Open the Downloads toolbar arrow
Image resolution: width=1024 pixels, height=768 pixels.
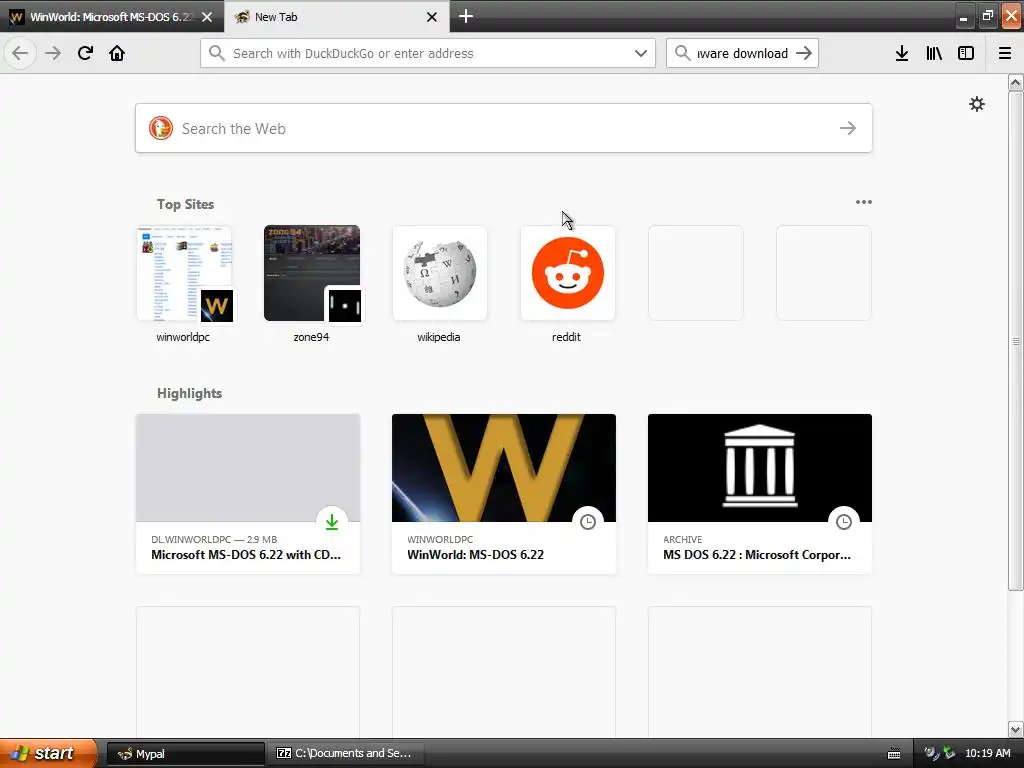902,53
